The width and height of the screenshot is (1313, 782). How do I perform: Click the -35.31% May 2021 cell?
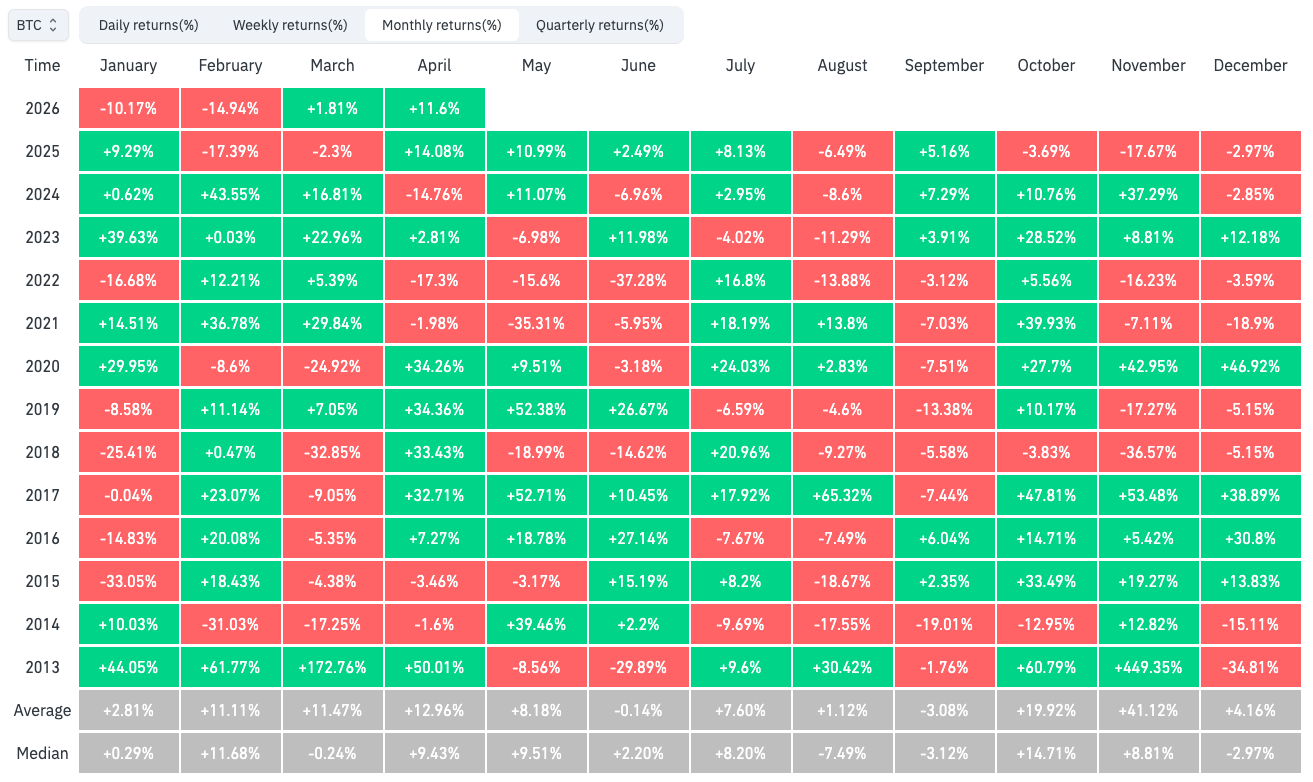click(536, 323)
